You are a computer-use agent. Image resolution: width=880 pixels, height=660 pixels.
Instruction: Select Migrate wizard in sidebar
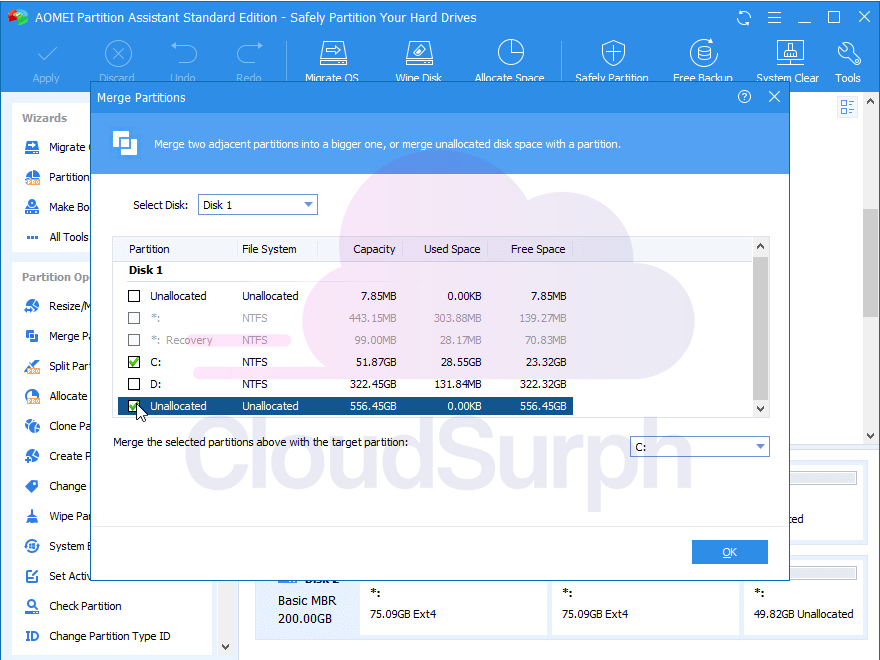coord(56,147)
